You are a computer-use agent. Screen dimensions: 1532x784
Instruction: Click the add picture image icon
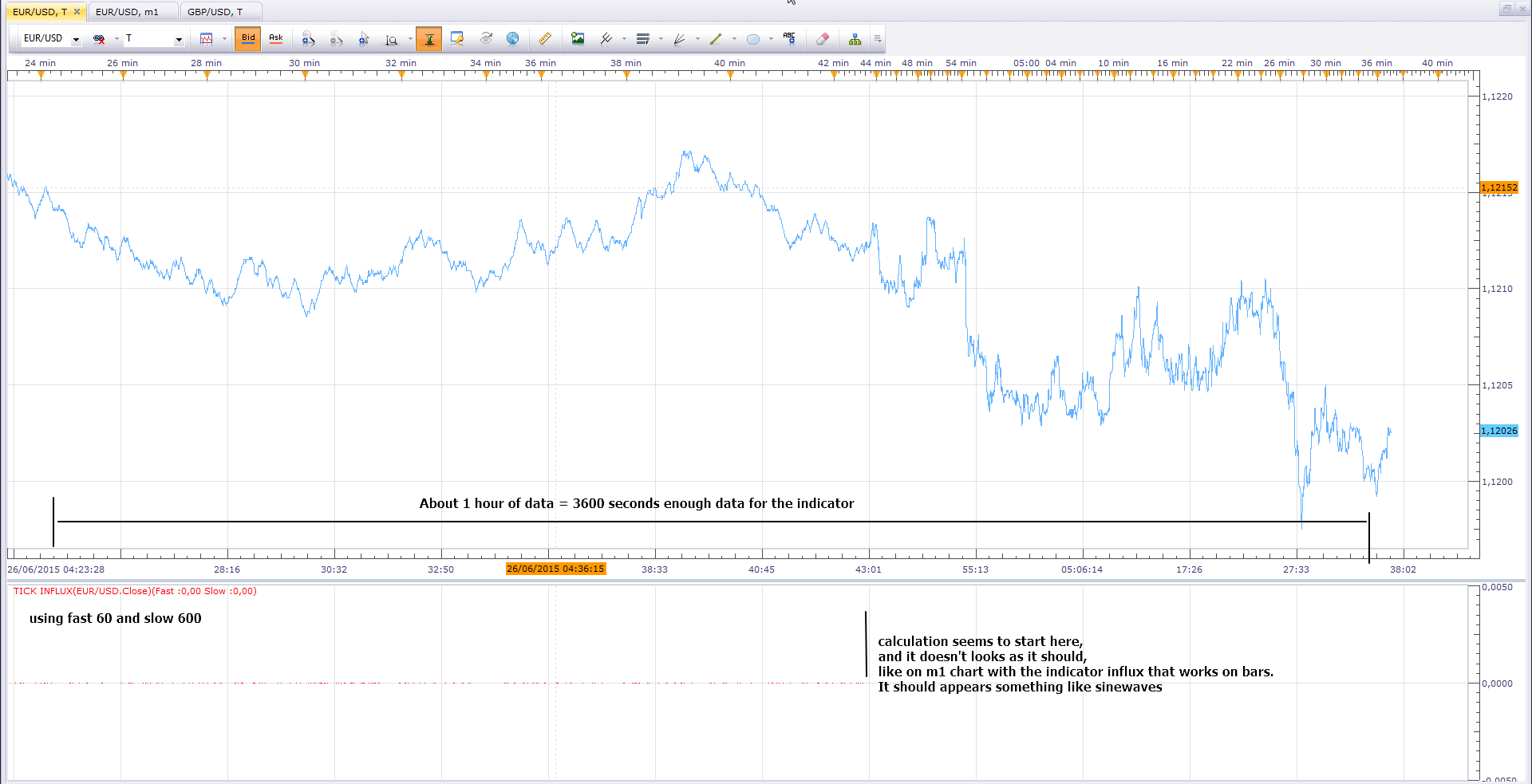(578, 38)
